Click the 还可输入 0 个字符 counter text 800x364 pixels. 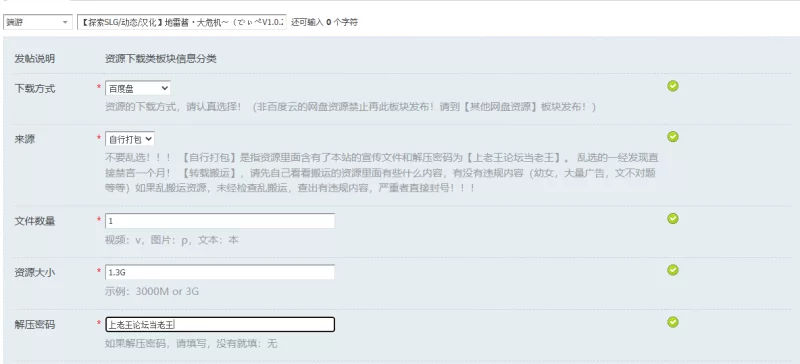(x=324, y=22)
